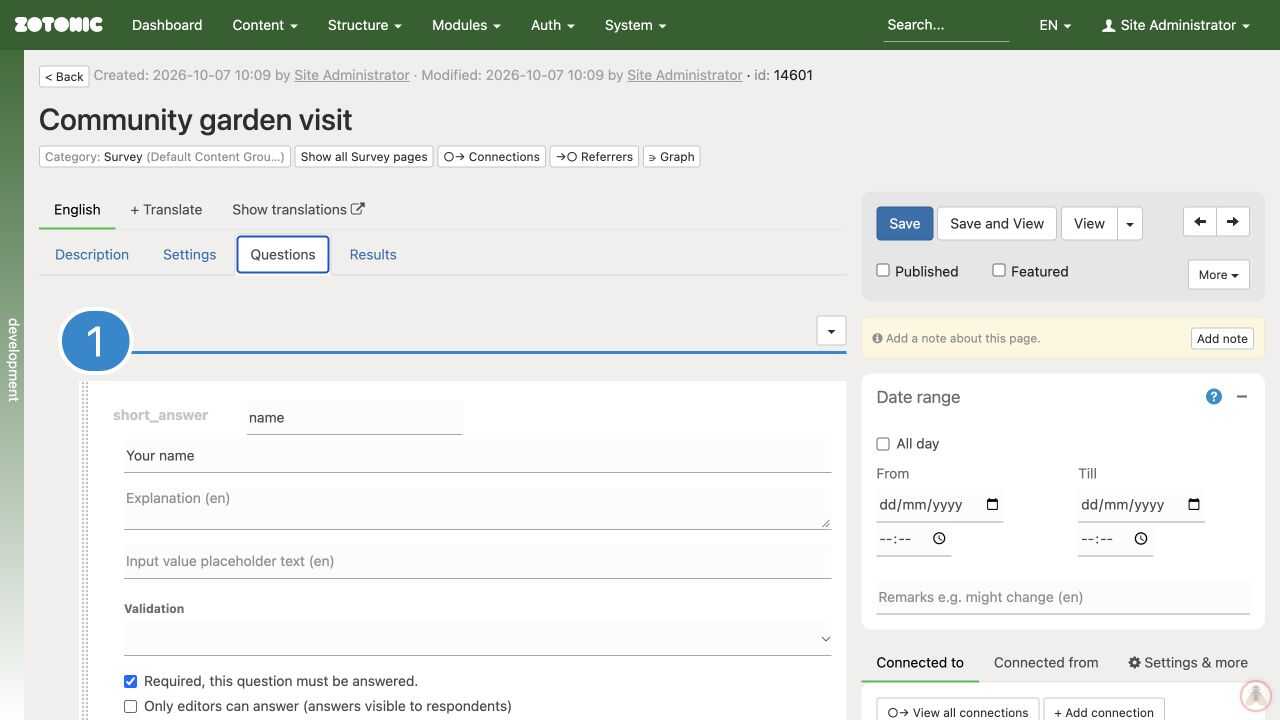Click the Zotonic logo

58,25
